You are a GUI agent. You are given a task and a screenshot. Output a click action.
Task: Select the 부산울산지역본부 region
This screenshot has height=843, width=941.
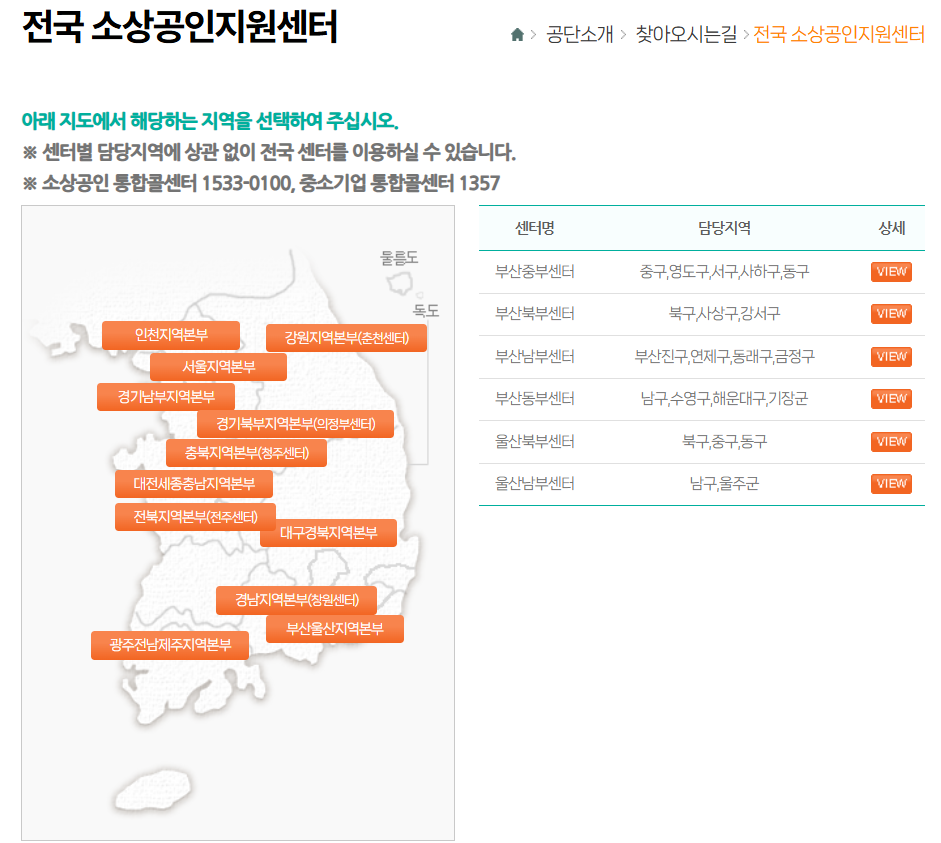pos(335,628)
